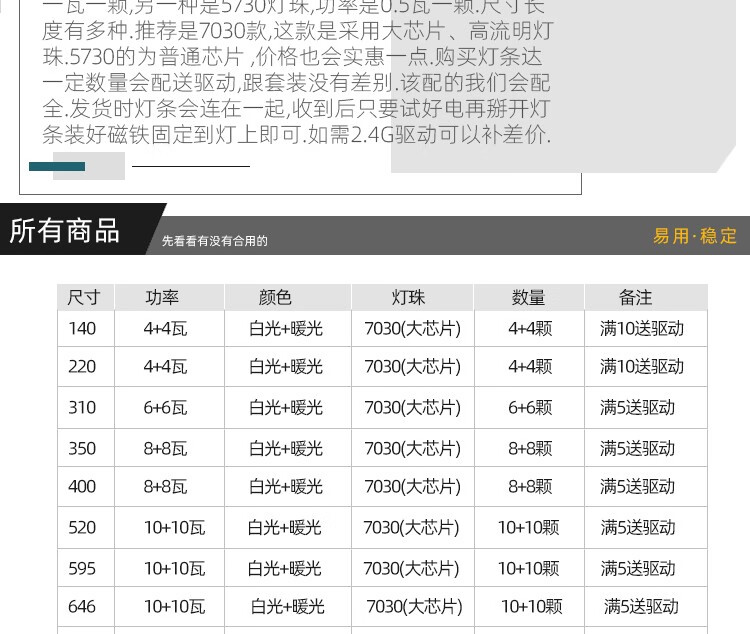The image size is (750, 634).
Task: Select size cell 520
Action: (x=82, y=528)
